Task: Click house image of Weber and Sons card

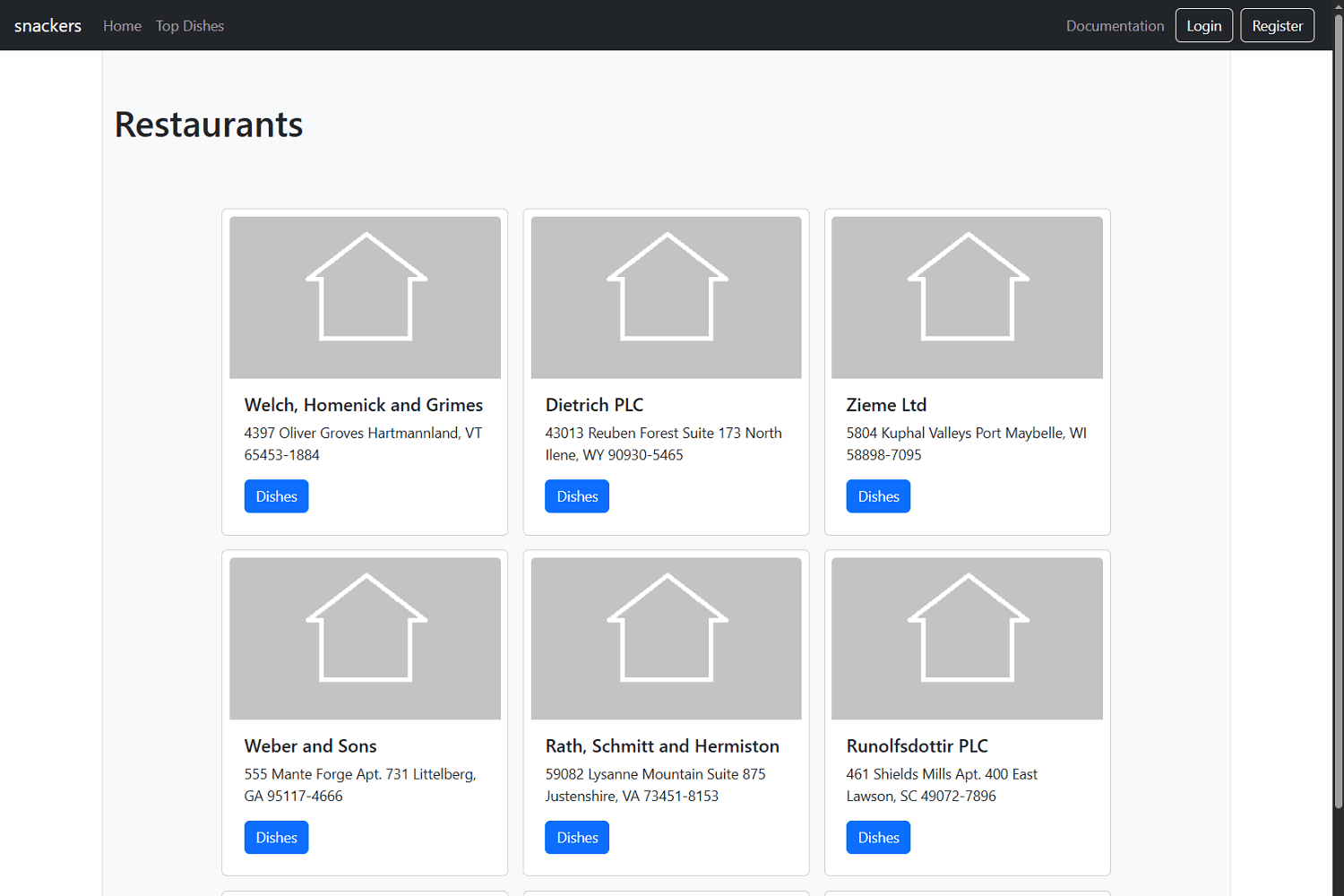Action: [x=365, y=639]
